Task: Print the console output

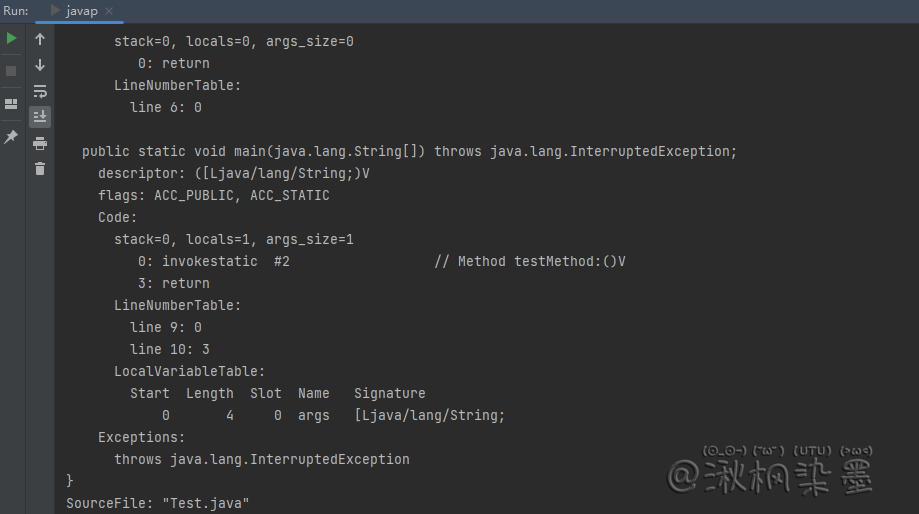Action: tap(40, 143)
